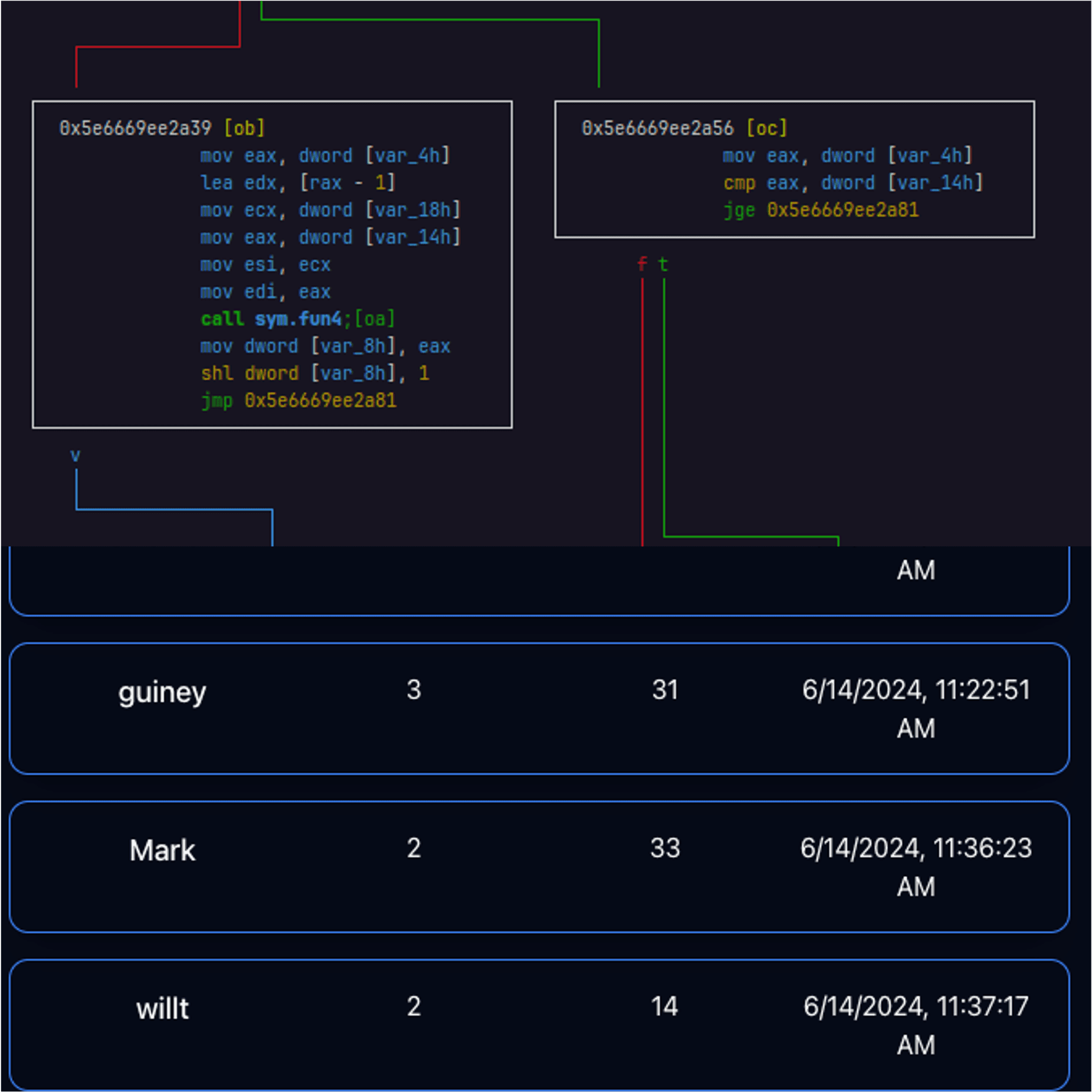The image size is (1092, 1092).
Task: Click block address 0x5e6669ee2a39 [ob]
Action: pyautogui.click(x=162, y=128)
